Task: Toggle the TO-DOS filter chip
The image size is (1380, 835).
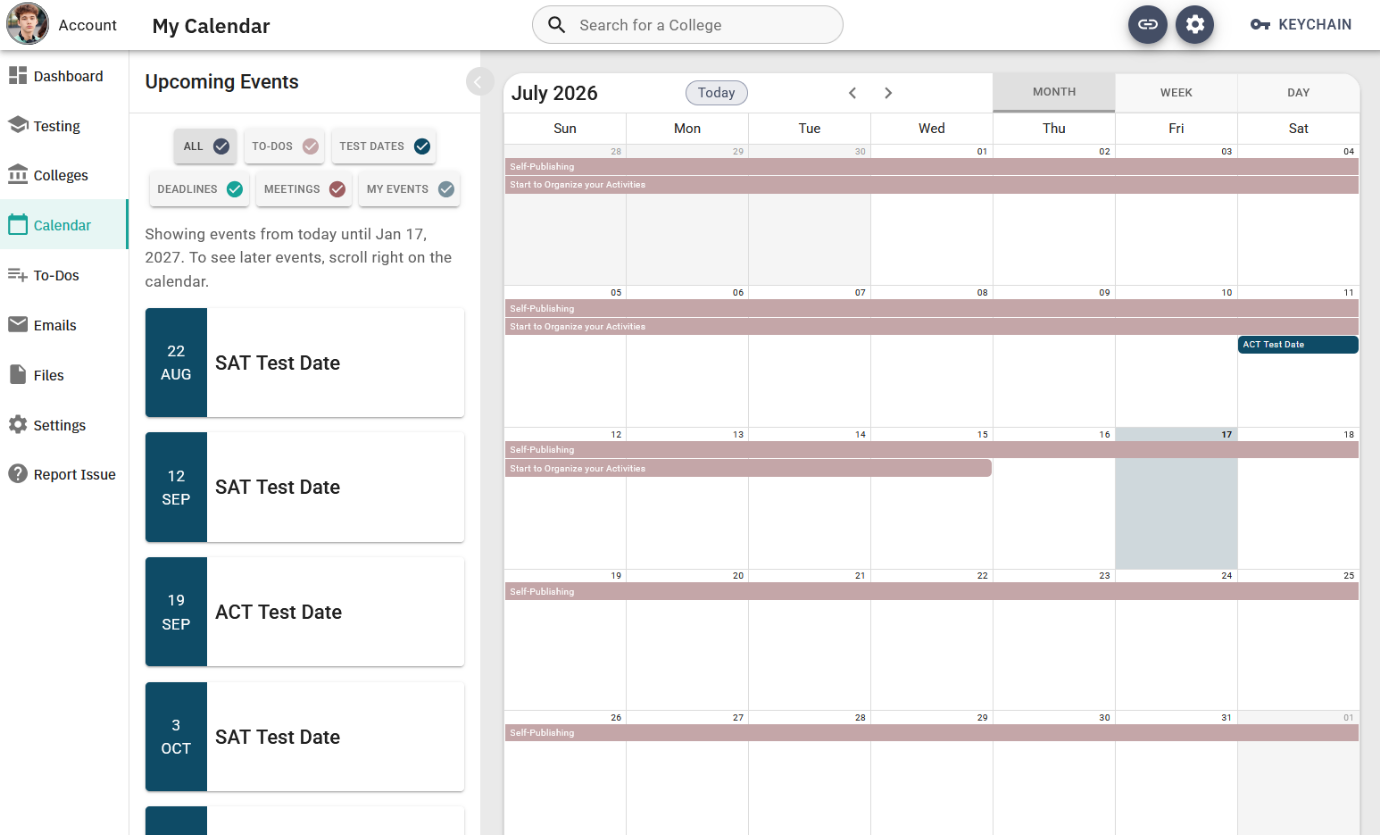Action: tap(285, 146)
